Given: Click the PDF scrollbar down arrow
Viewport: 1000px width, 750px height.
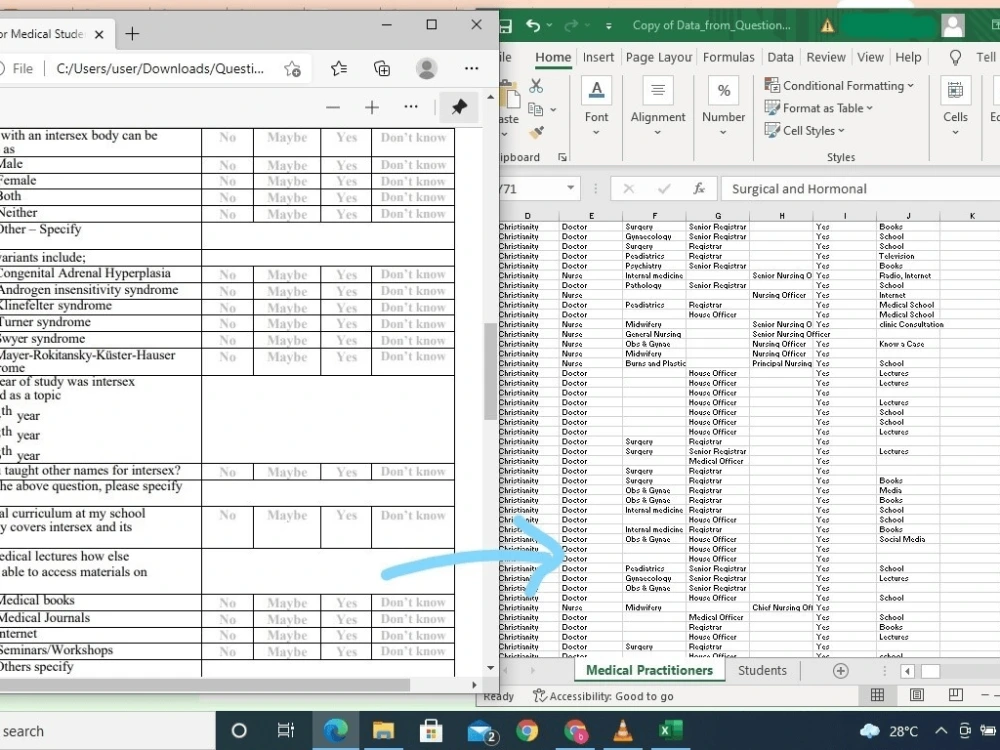Looking at the screenshot, I should (490, 668).
